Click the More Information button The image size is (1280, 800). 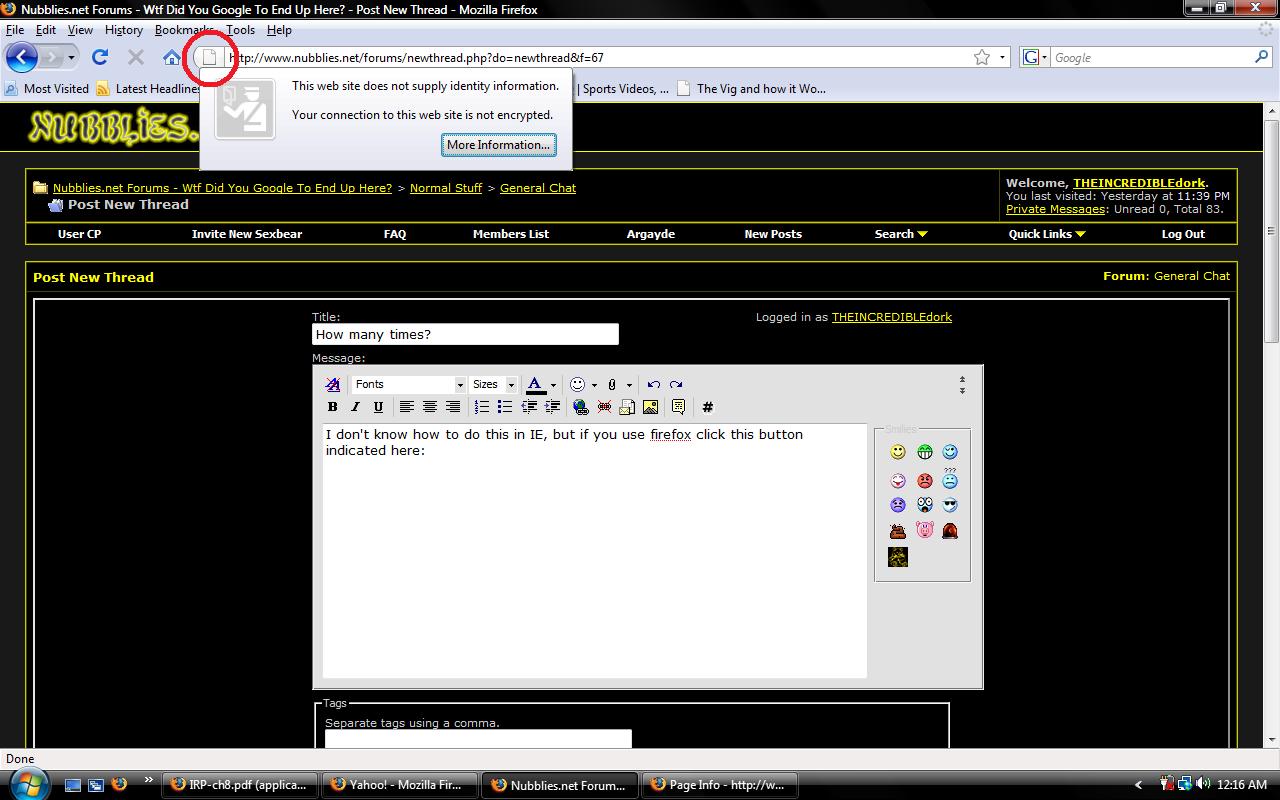coord(498,145)
